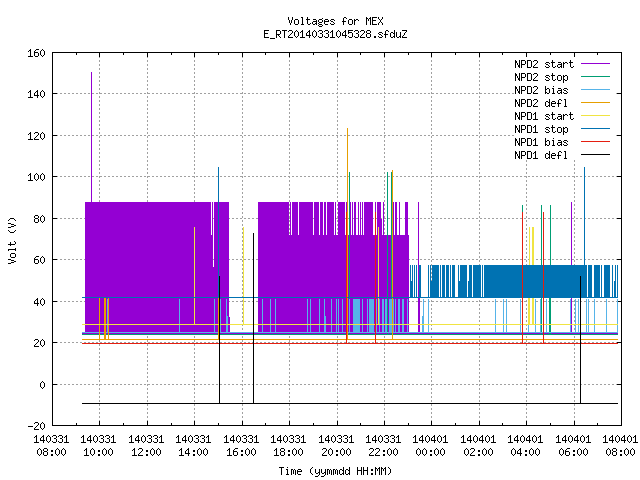Click the 140 y-axis tick label
The image size is (640, 480).
[36, 94]
